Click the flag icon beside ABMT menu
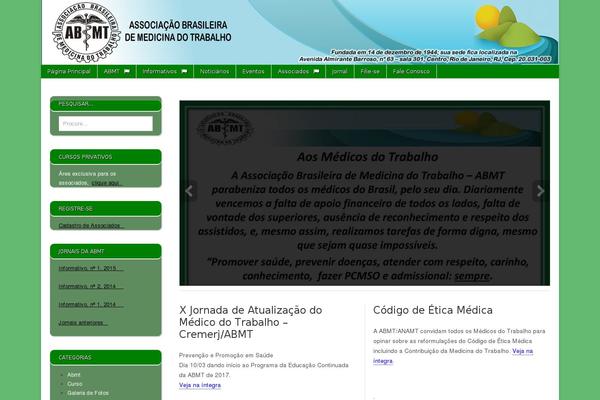 pos(127,72)
